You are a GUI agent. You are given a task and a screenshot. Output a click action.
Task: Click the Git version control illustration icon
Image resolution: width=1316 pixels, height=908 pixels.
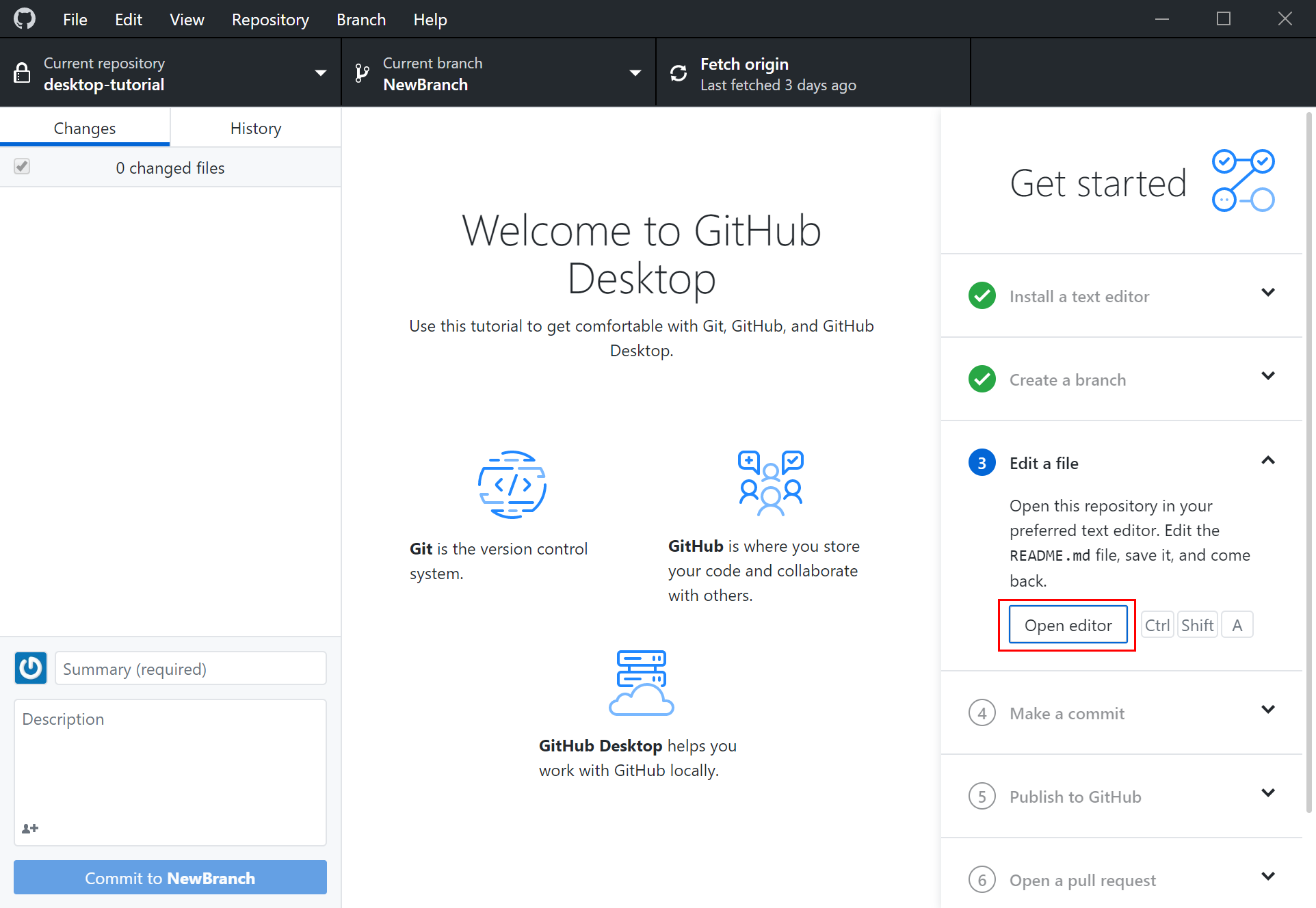pyautogui.click(x=512, y=485)
